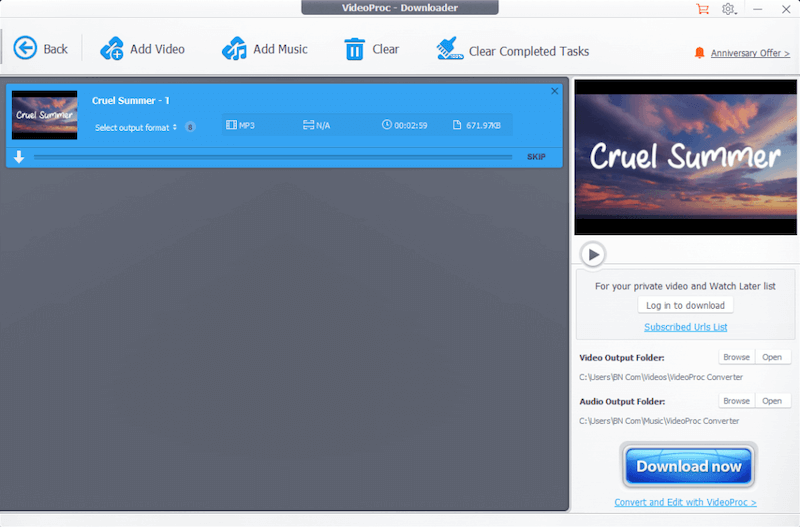Click the N/A resolution icon
The height and width of the screenshot is (527, 800).
coord(308,125)
